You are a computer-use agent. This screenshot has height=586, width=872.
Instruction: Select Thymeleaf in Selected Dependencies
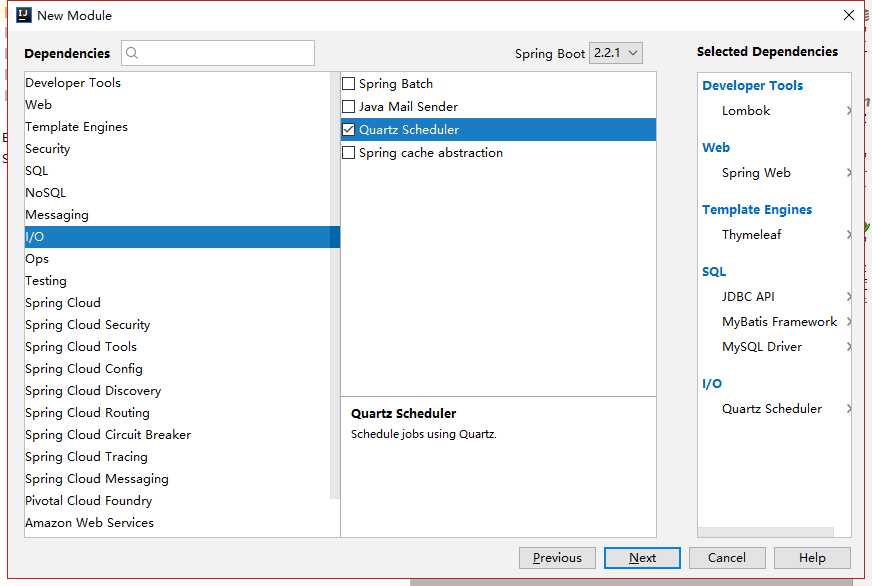(751, 235)
